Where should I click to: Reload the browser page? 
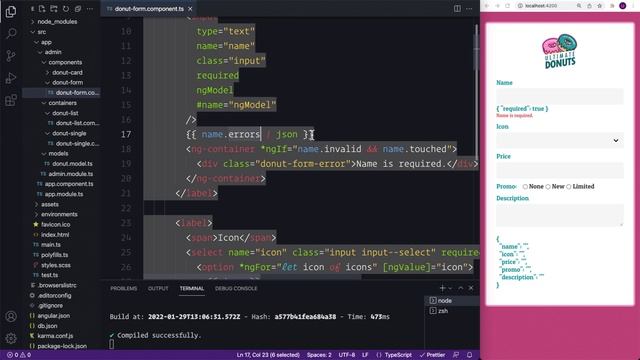tap(507, 6)
